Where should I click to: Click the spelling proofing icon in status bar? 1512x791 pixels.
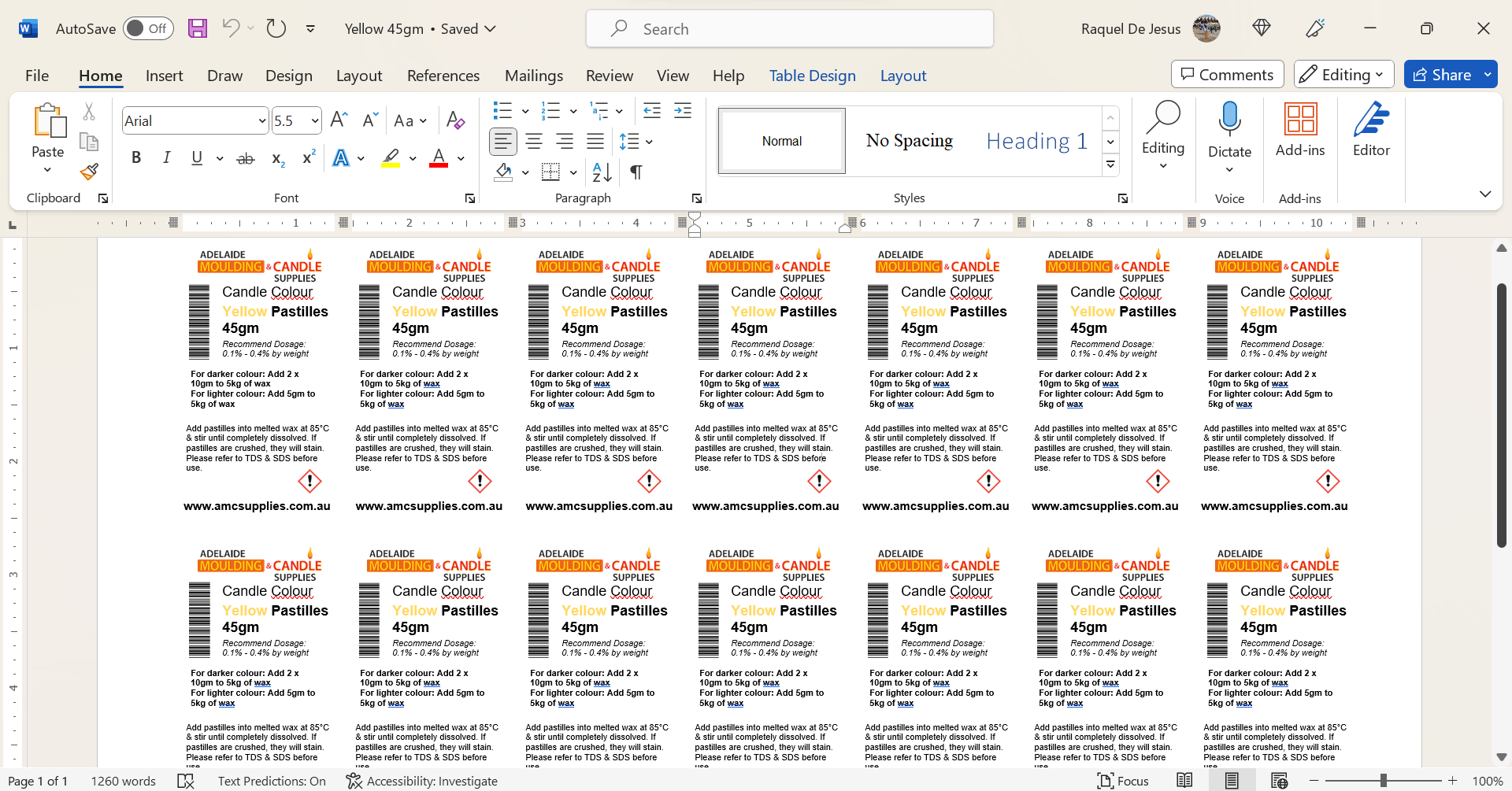(x=186, y=781)
